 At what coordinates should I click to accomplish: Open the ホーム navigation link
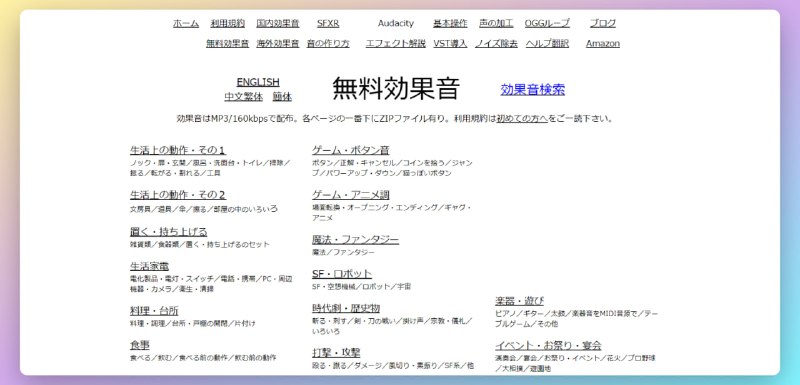186,23
